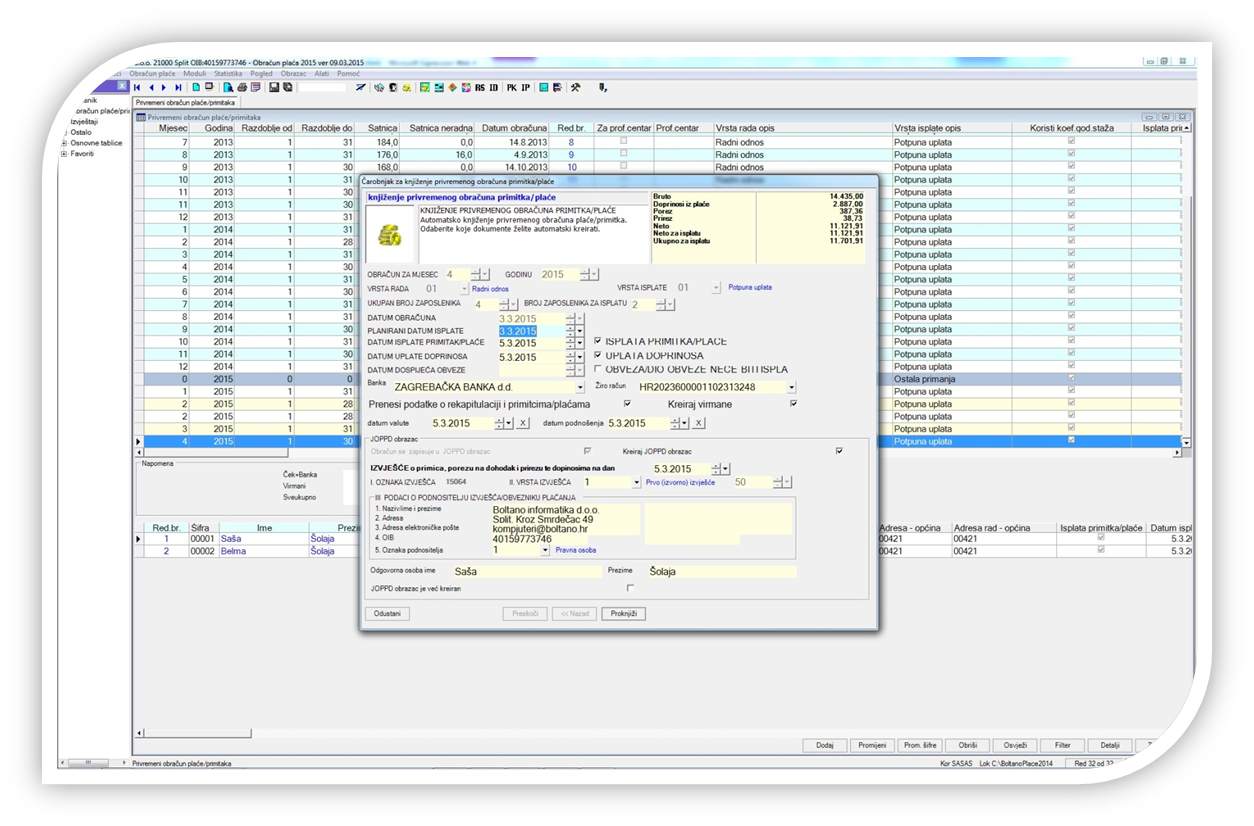
Task: Open the hammer and wrench tools icon
Action: (x=575, y=88)
